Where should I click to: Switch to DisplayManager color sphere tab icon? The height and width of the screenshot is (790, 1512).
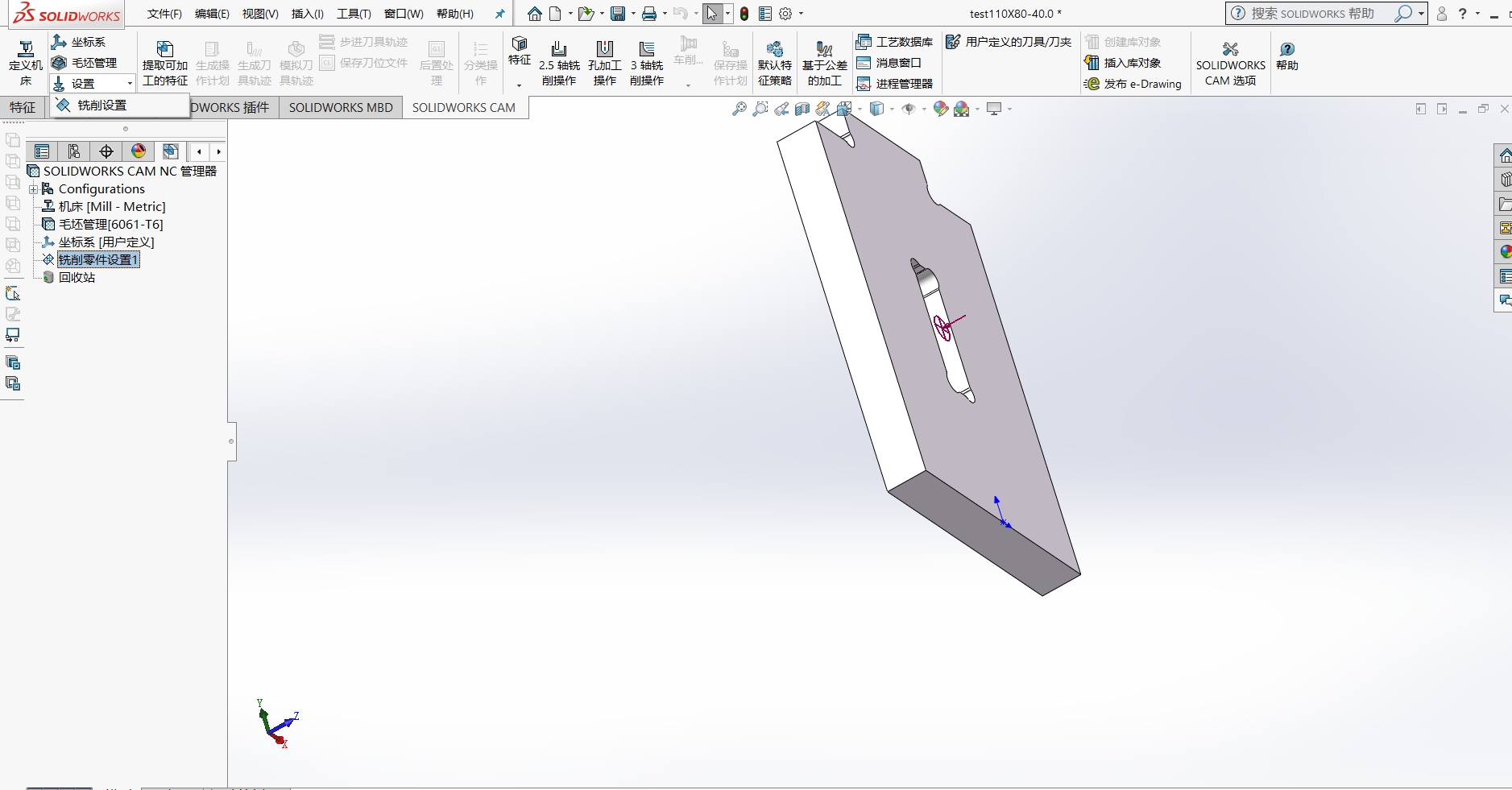coord(139,151)
